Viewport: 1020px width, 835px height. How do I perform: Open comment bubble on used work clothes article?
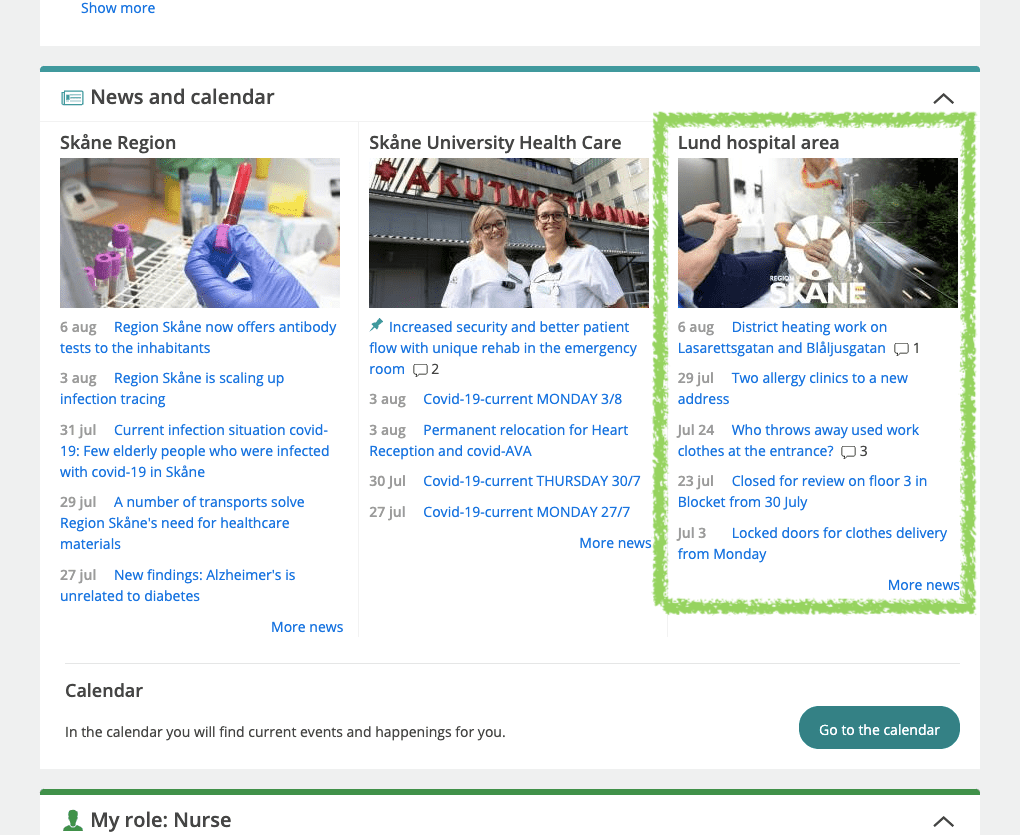click(x=848, y=452)
